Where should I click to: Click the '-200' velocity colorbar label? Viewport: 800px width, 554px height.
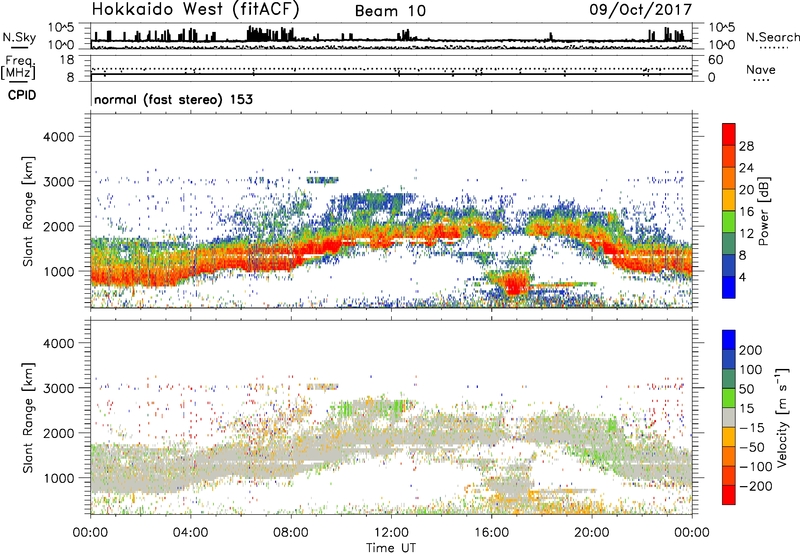coord(755,486)
